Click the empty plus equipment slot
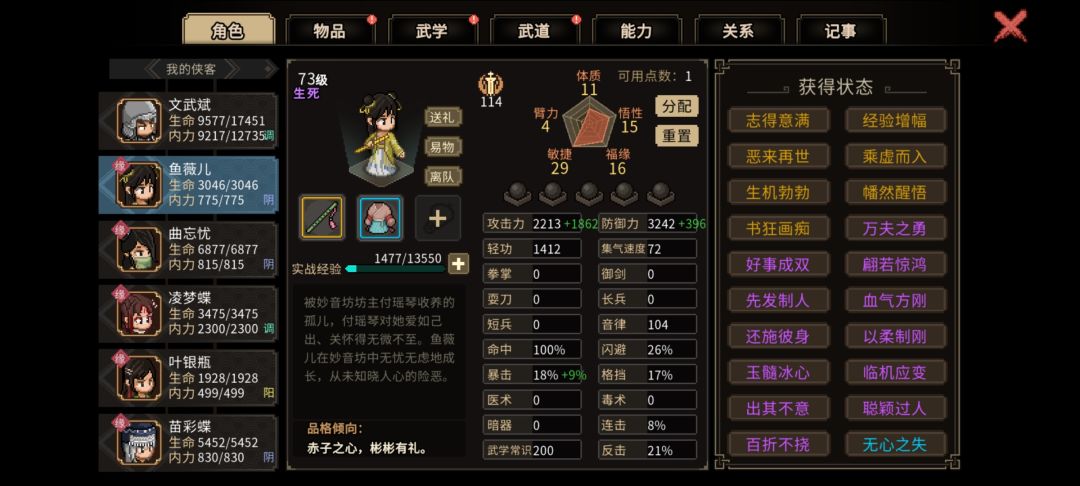This screenshot has width=1080, height=486. 438,218
